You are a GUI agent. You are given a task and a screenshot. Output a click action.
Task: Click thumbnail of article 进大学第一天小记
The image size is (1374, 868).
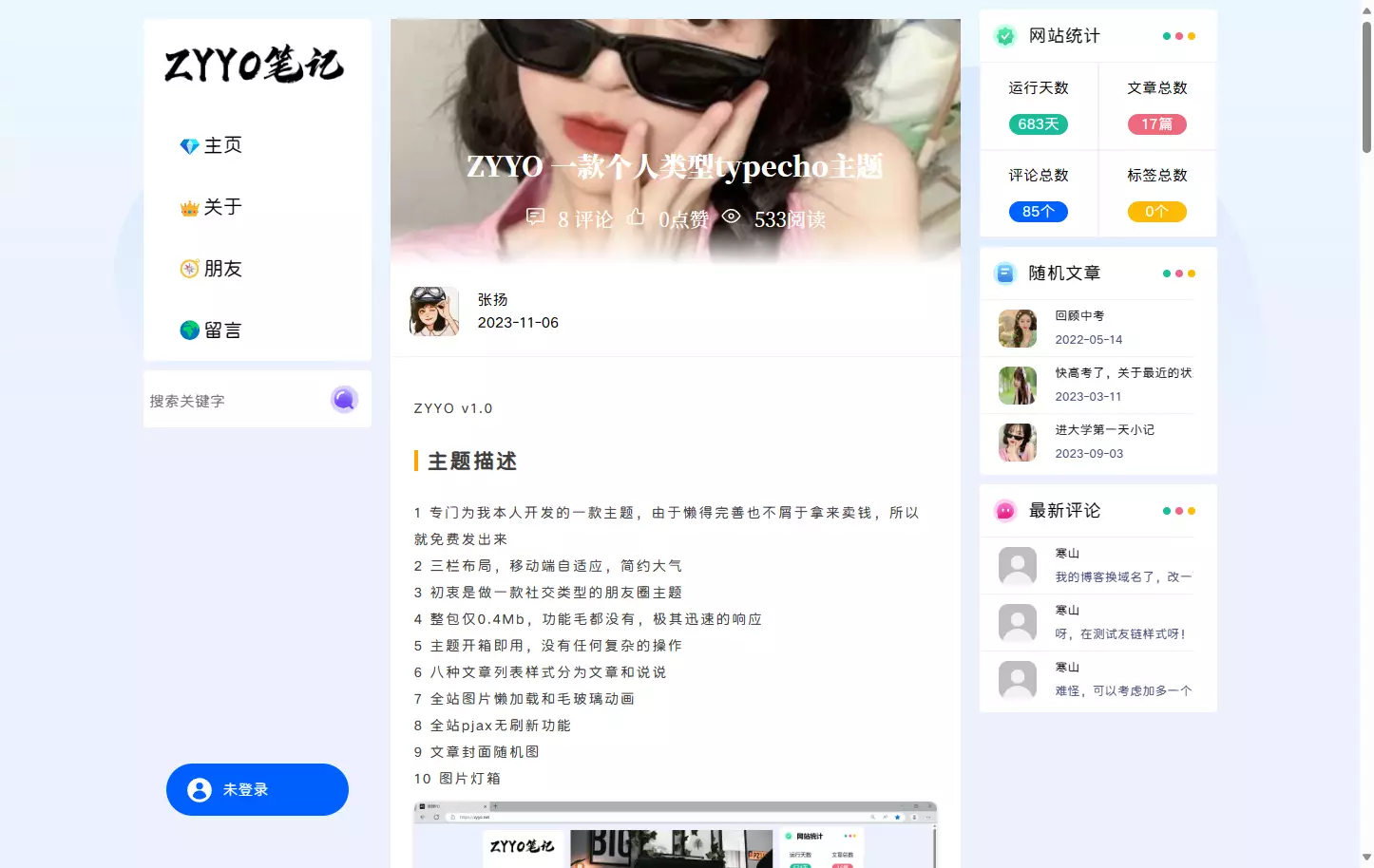click(x=1018, y=443)
